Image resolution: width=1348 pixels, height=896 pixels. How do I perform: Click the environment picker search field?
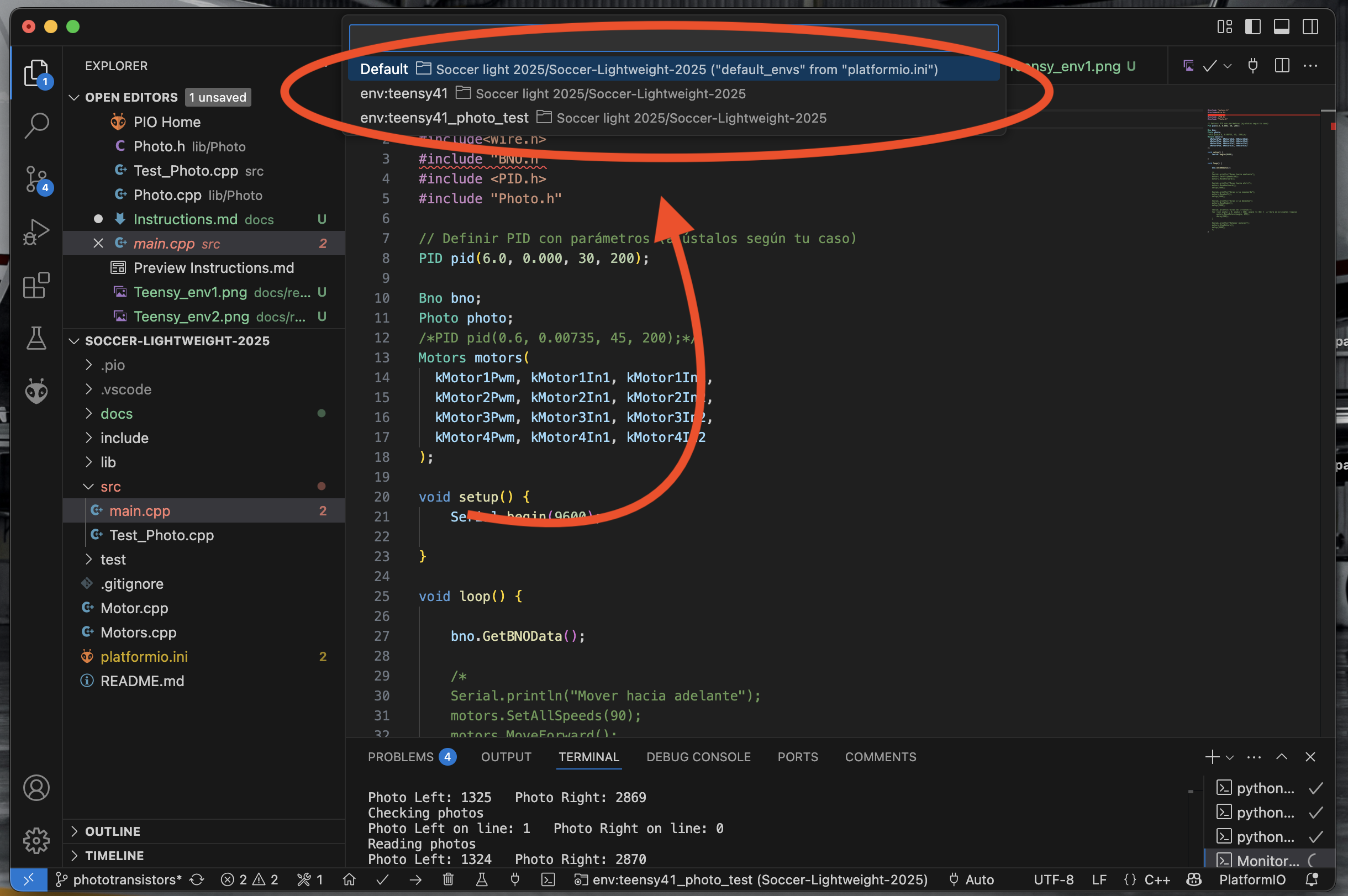coord(673,38)
